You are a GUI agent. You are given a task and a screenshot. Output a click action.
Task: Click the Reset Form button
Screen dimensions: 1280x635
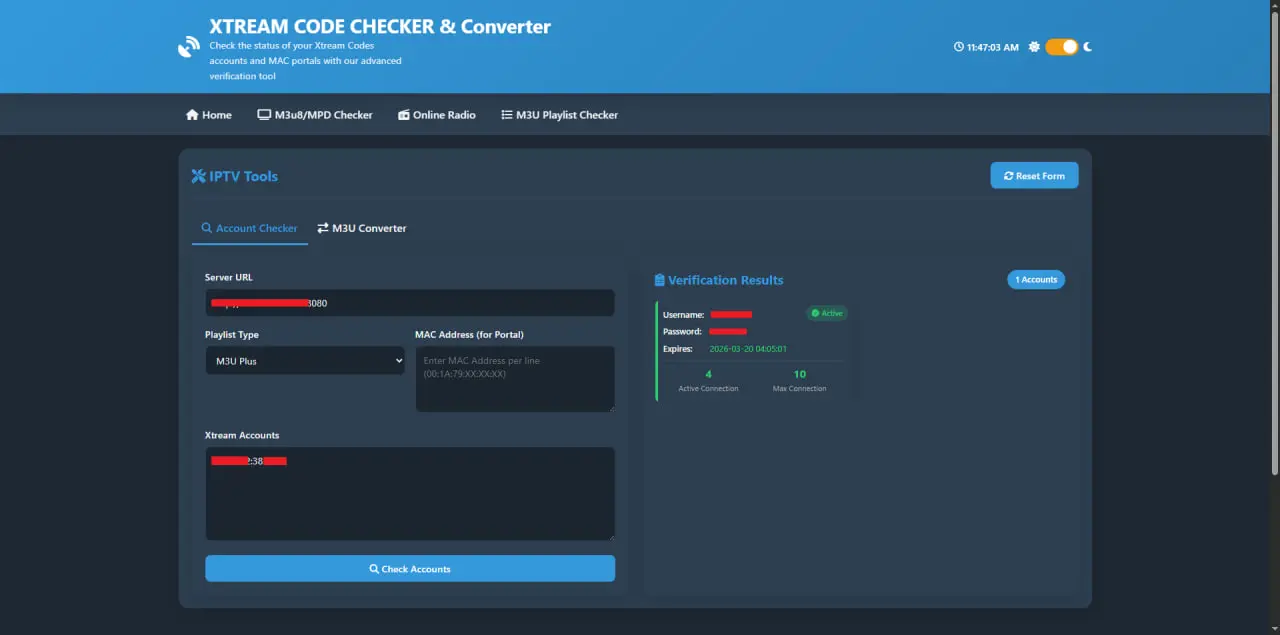pyautogui.click(x=1035, y=176)
